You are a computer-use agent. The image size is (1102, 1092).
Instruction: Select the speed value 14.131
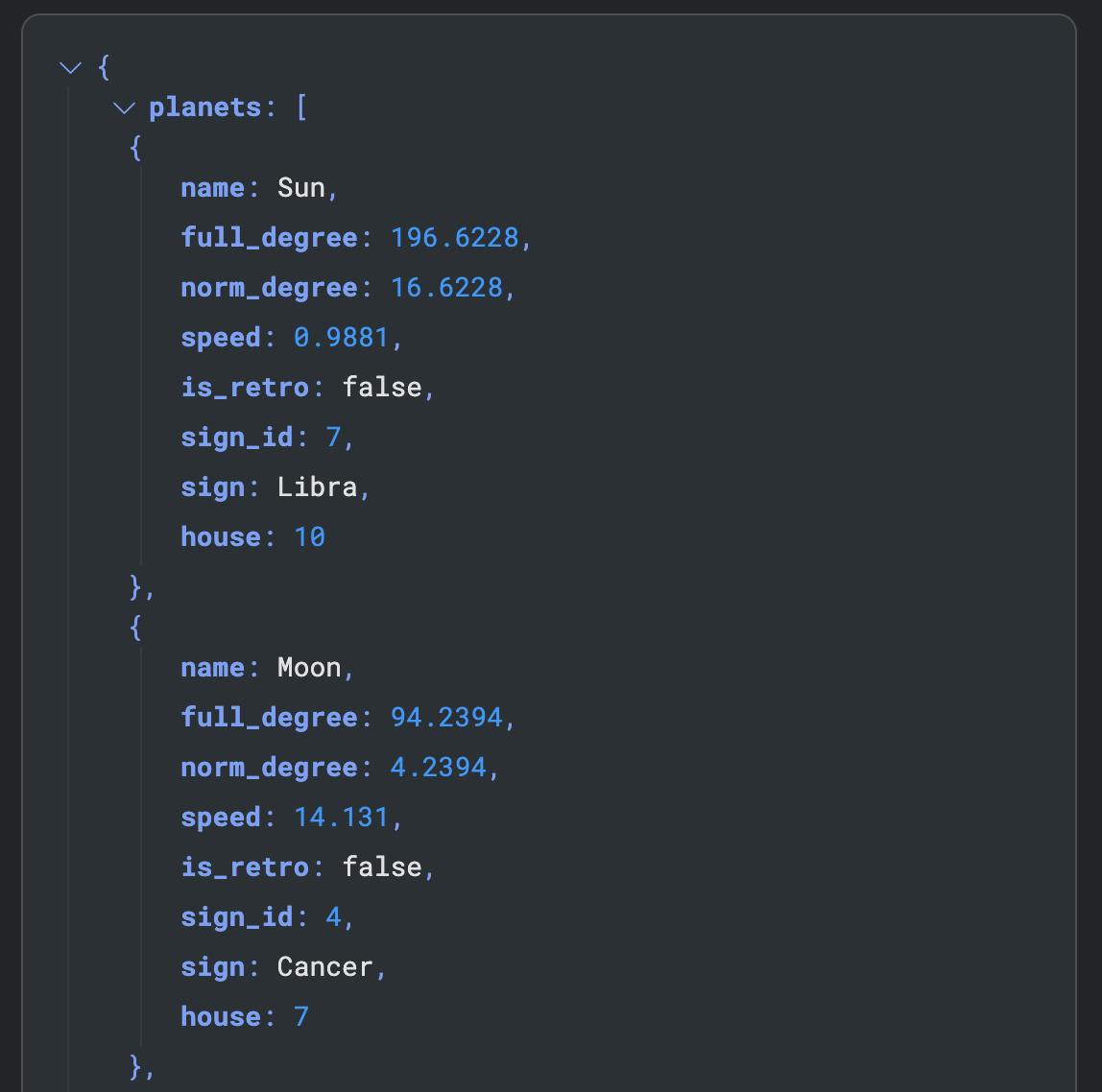point(341,818)
